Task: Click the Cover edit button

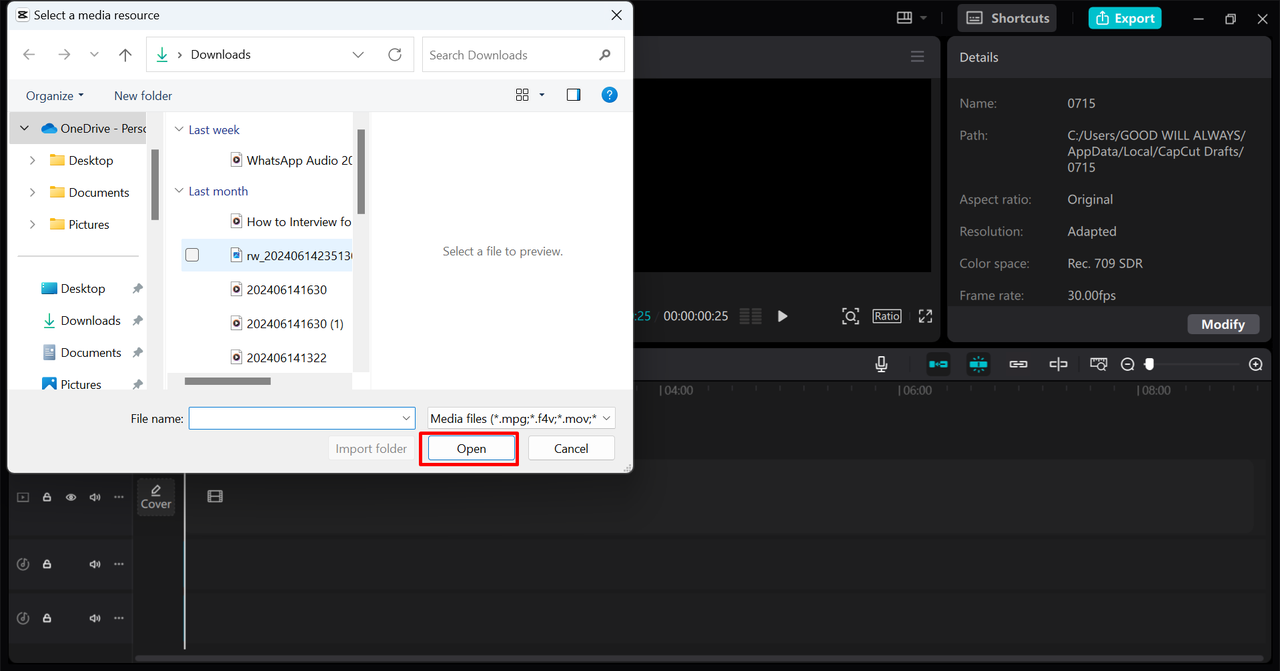Action: point(156,496)
